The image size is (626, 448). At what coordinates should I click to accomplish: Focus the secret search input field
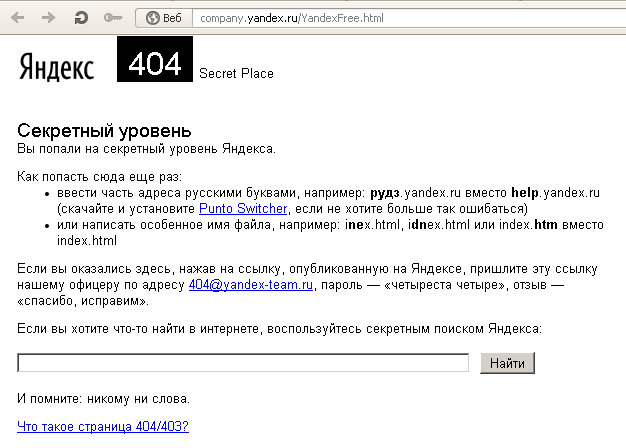tap(243, 363)
